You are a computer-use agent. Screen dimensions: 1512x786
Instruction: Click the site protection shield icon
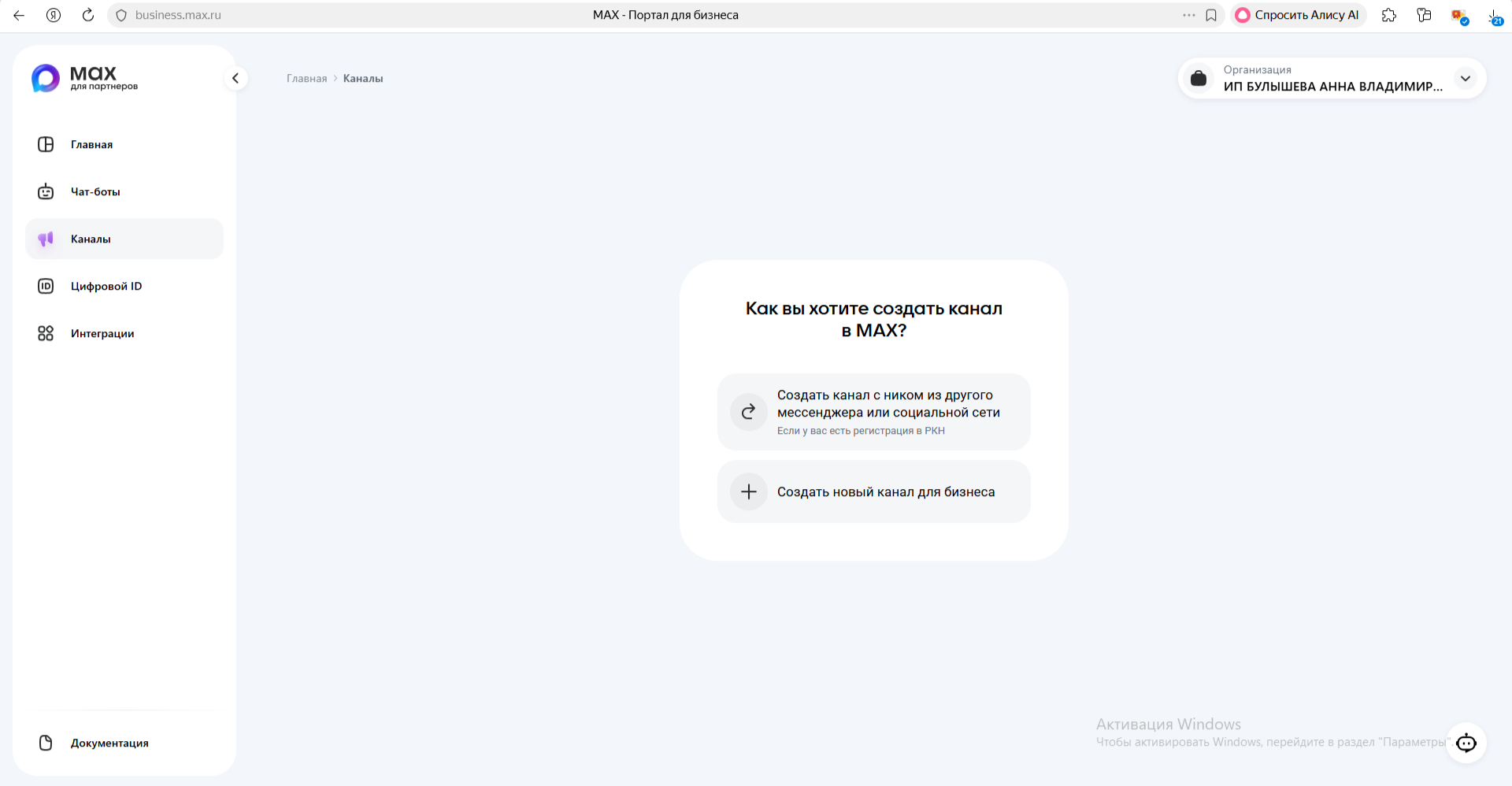click(121, 15)
